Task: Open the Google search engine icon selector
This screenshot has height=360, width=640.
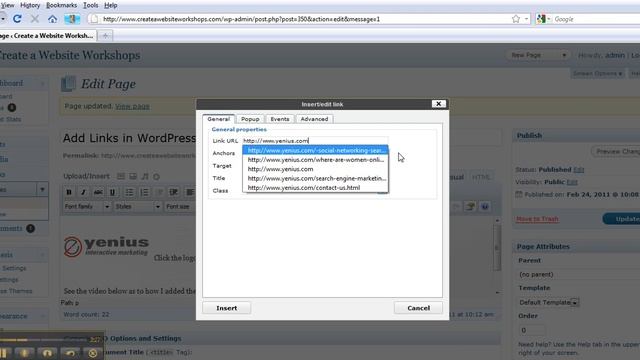Action: coord(544,19)
